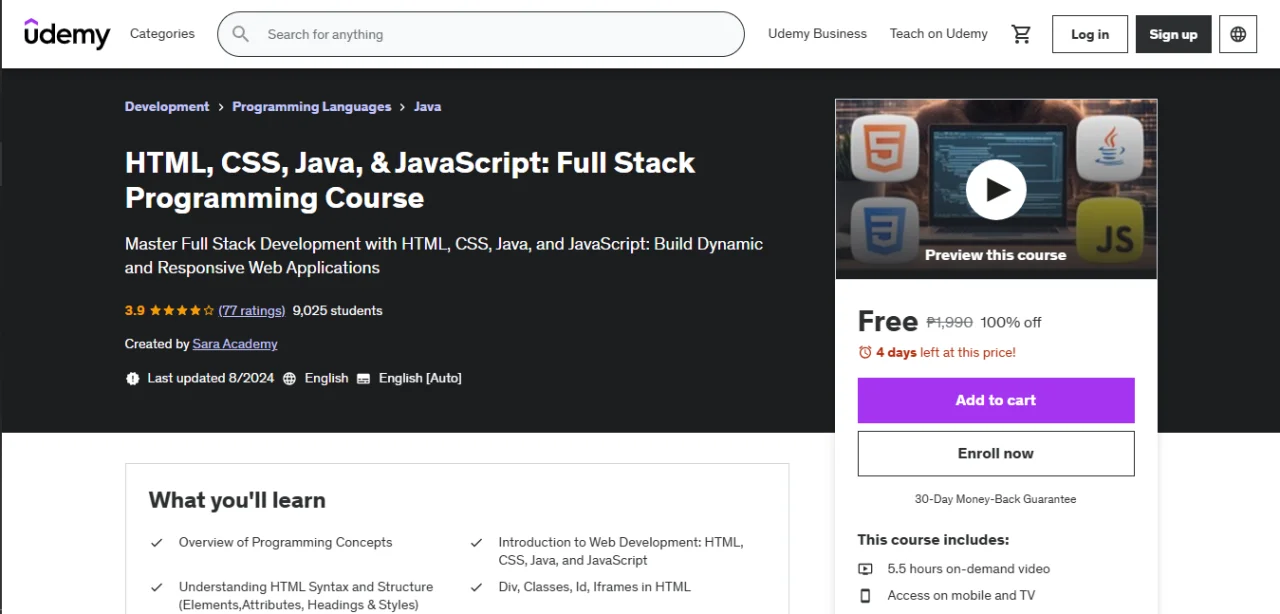Viewport: 1280px width, 614px height.
Task: Click the closed captions icon
Action: coord(363,378)
